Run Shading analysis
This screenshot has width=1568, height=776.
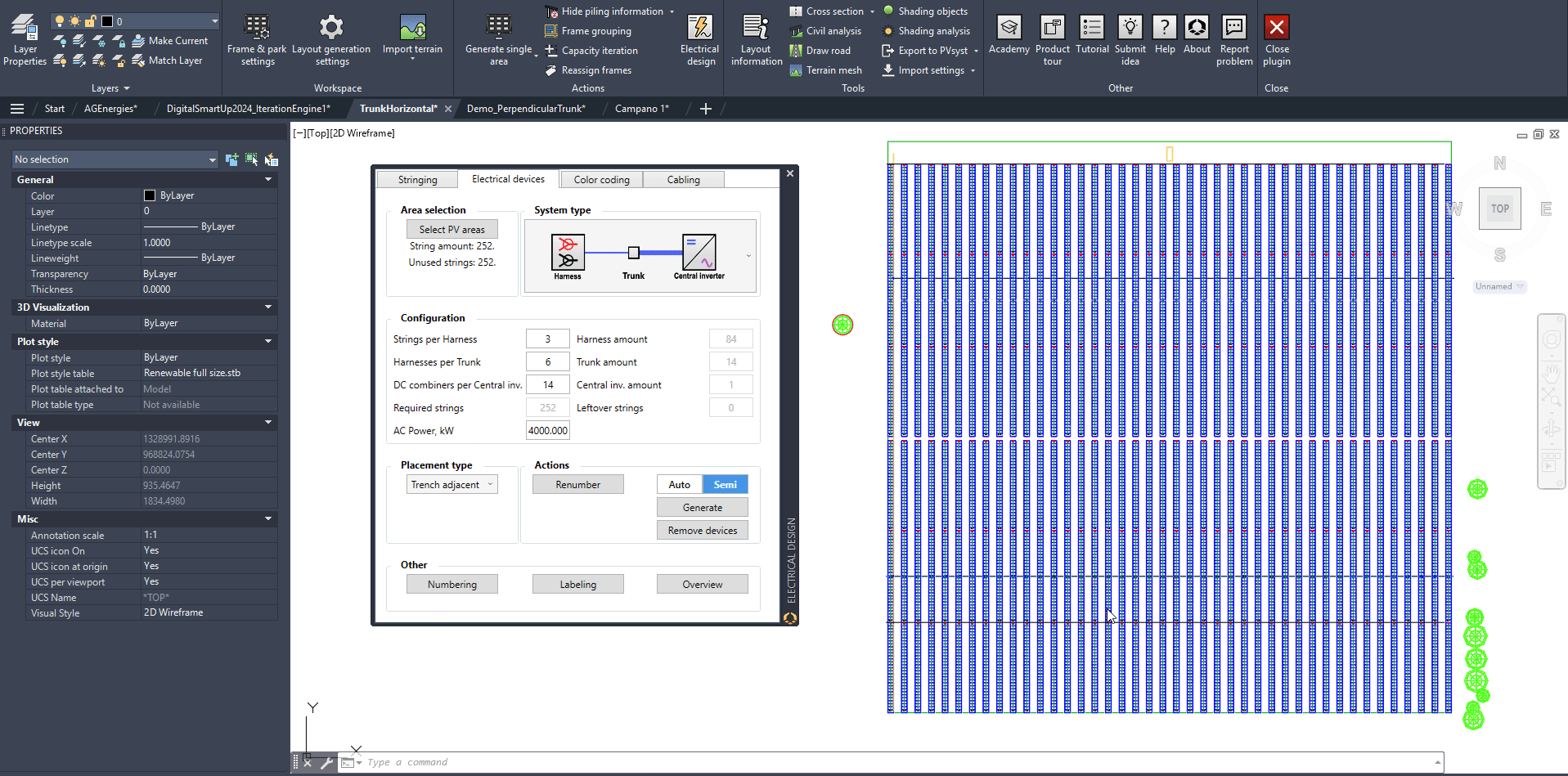[926, 31]
